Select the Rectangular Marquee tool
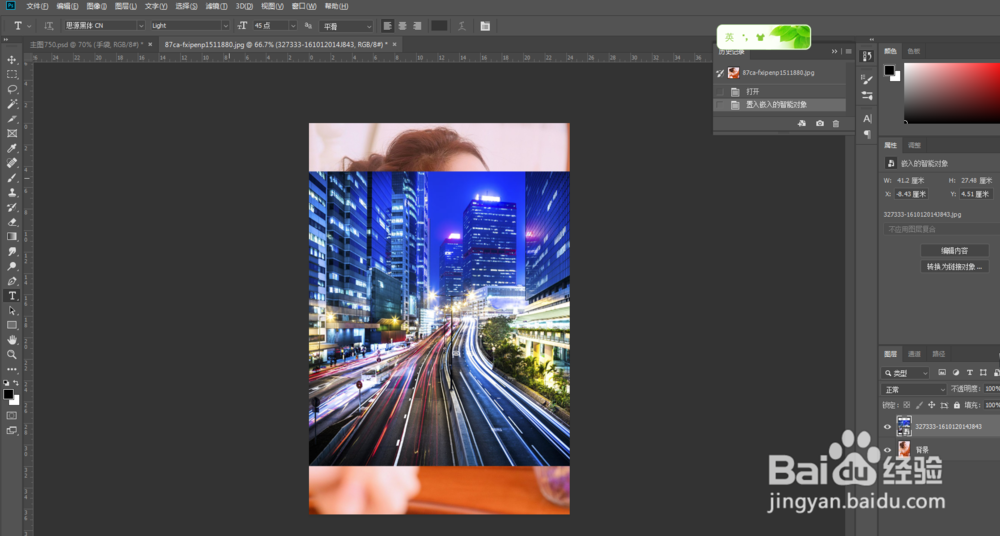 (11, 74)
